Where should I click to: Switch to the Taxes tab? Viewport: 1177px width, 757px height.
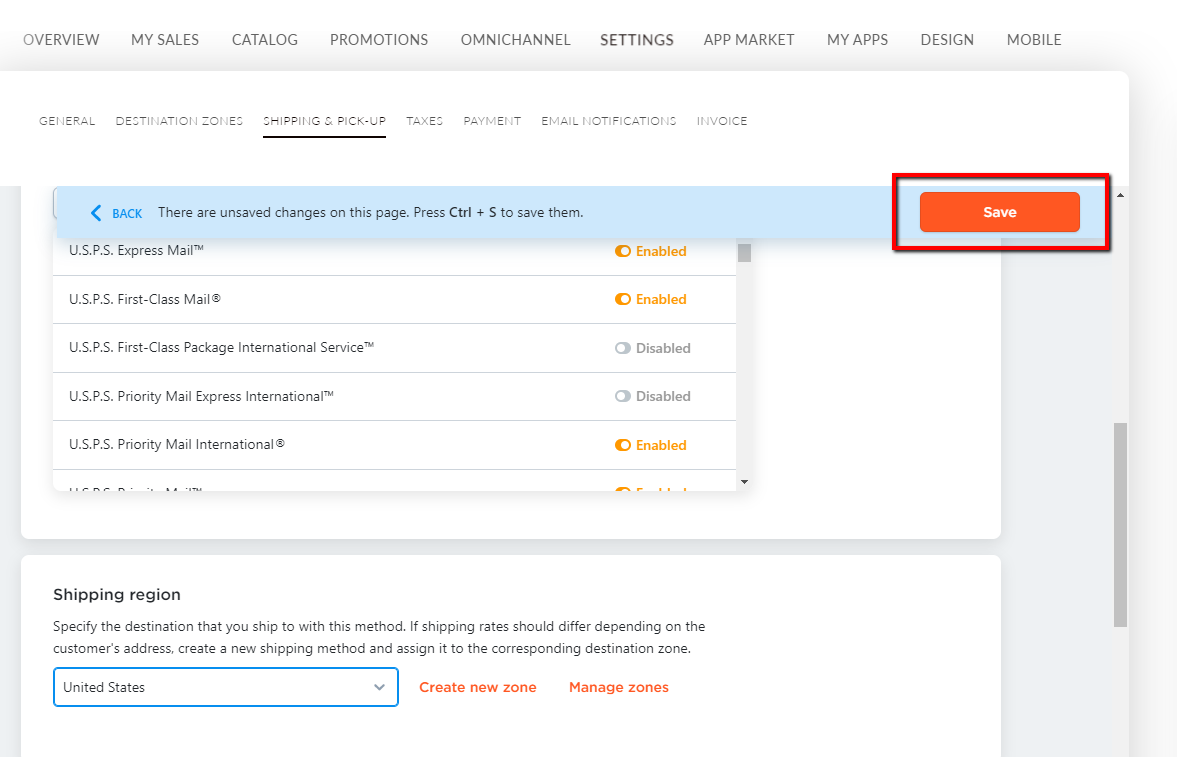[424, 121]
